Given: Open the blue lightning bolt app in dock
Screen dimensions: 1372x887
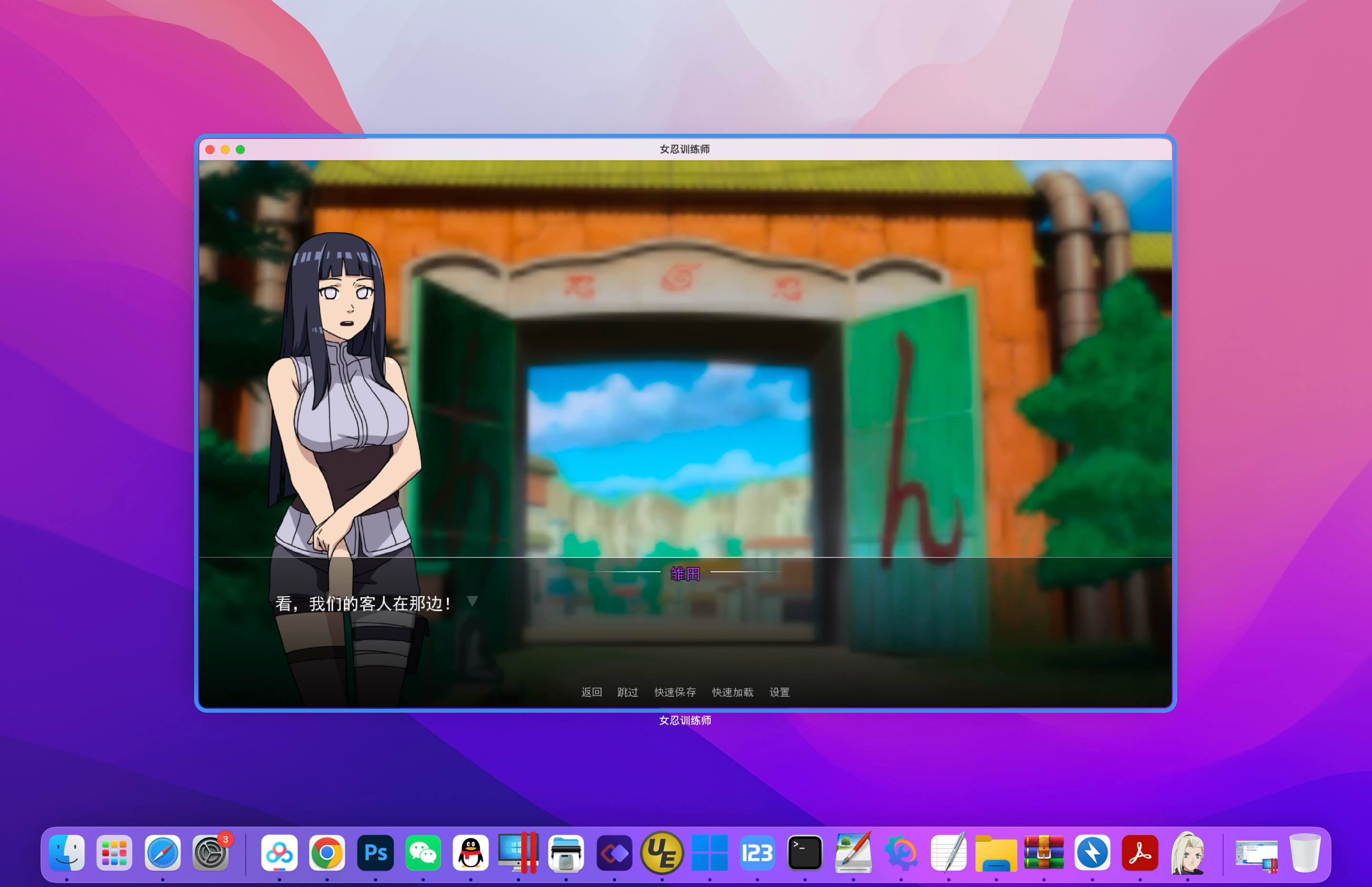Looking at the screenshot, I should coord(1092,852).
